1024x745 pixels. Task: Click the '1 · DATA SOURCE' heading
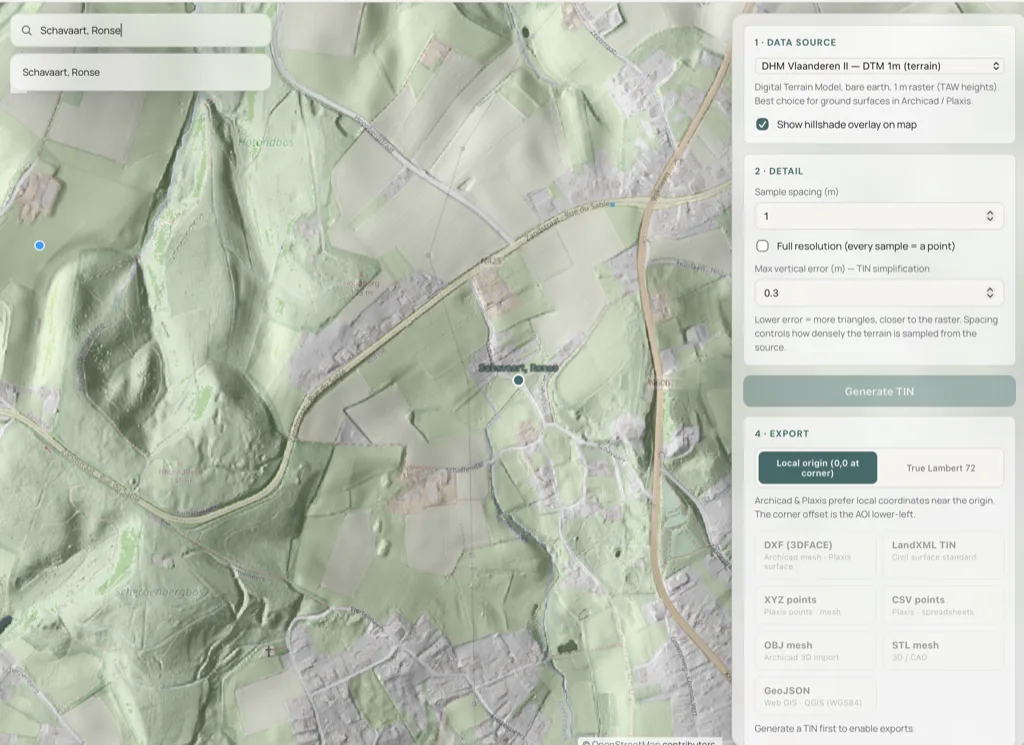795,42
